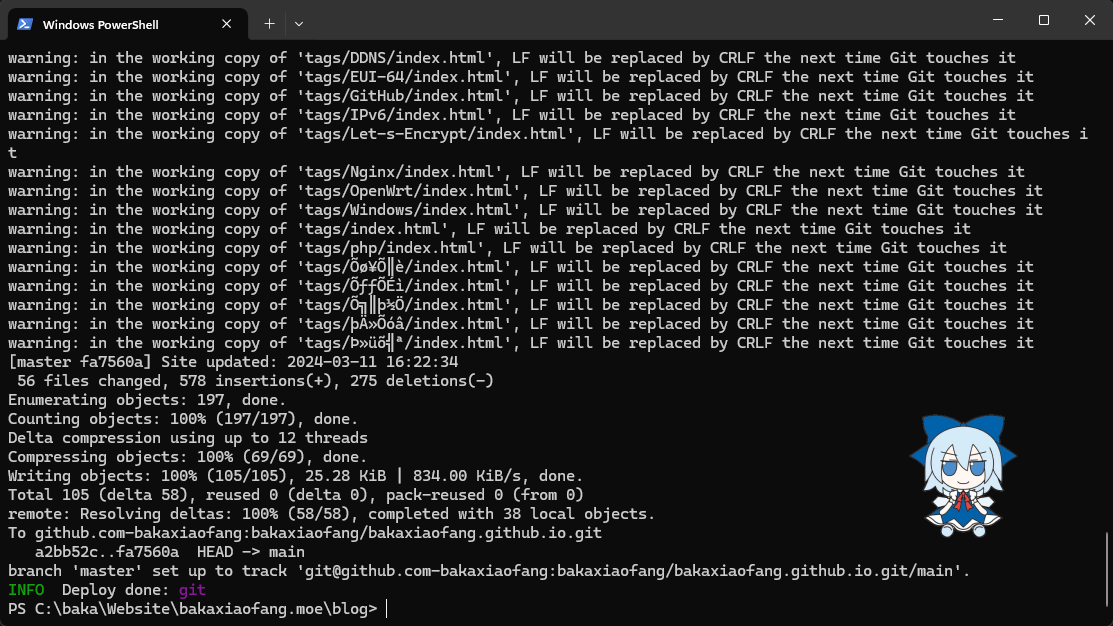Close the terminal window

click(x=1089, y=20)
